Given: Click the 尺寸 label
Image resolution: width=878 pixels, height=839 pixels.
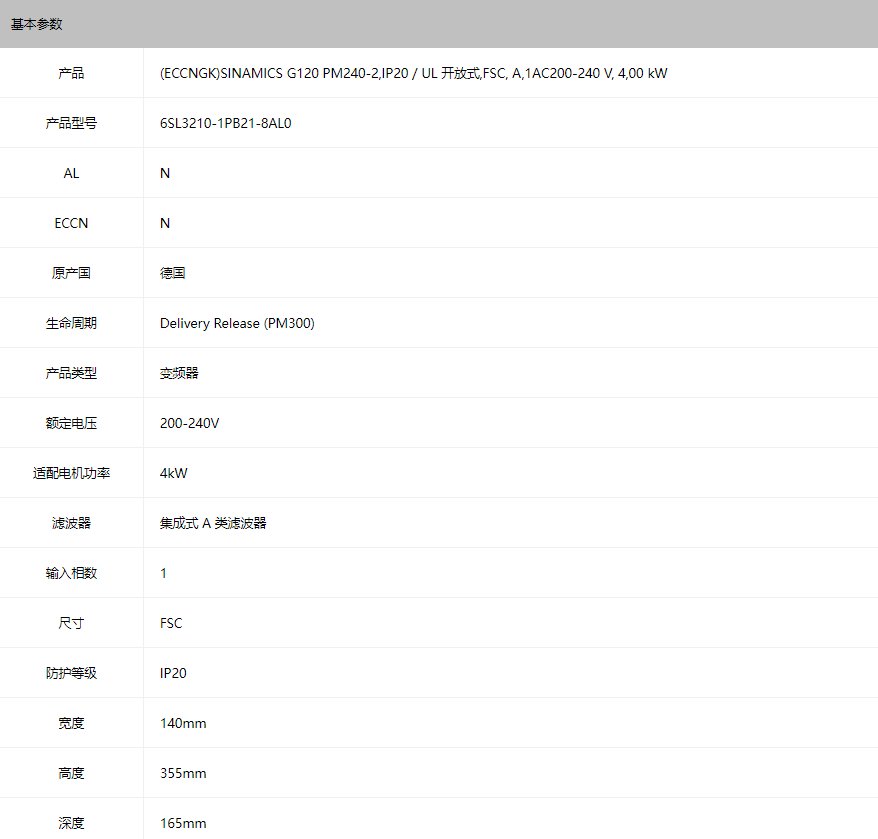Looking at the screenshot, I should tap(71, 623).
